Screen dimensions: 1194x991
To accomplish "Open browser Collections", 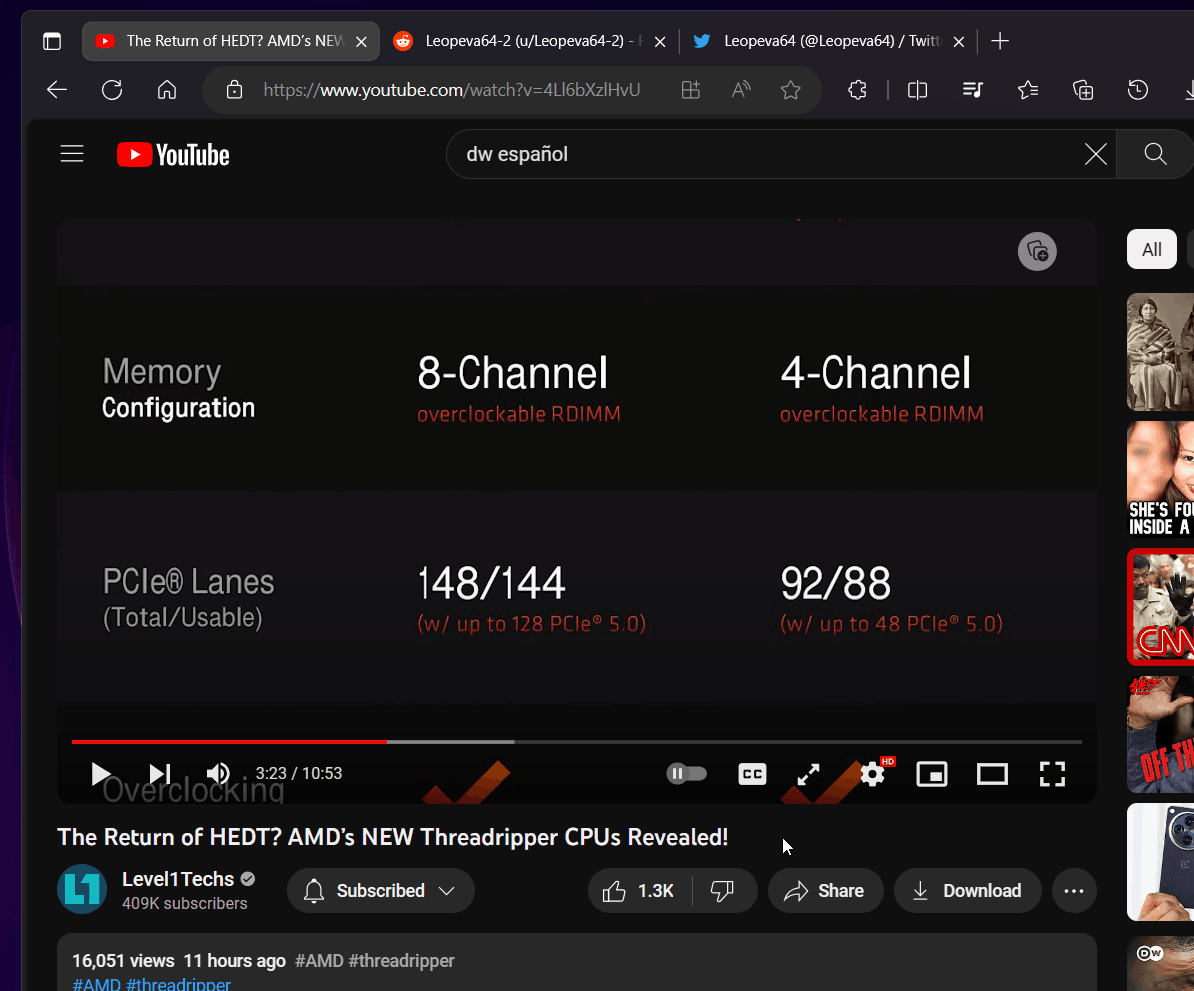I will (1083, 90).
